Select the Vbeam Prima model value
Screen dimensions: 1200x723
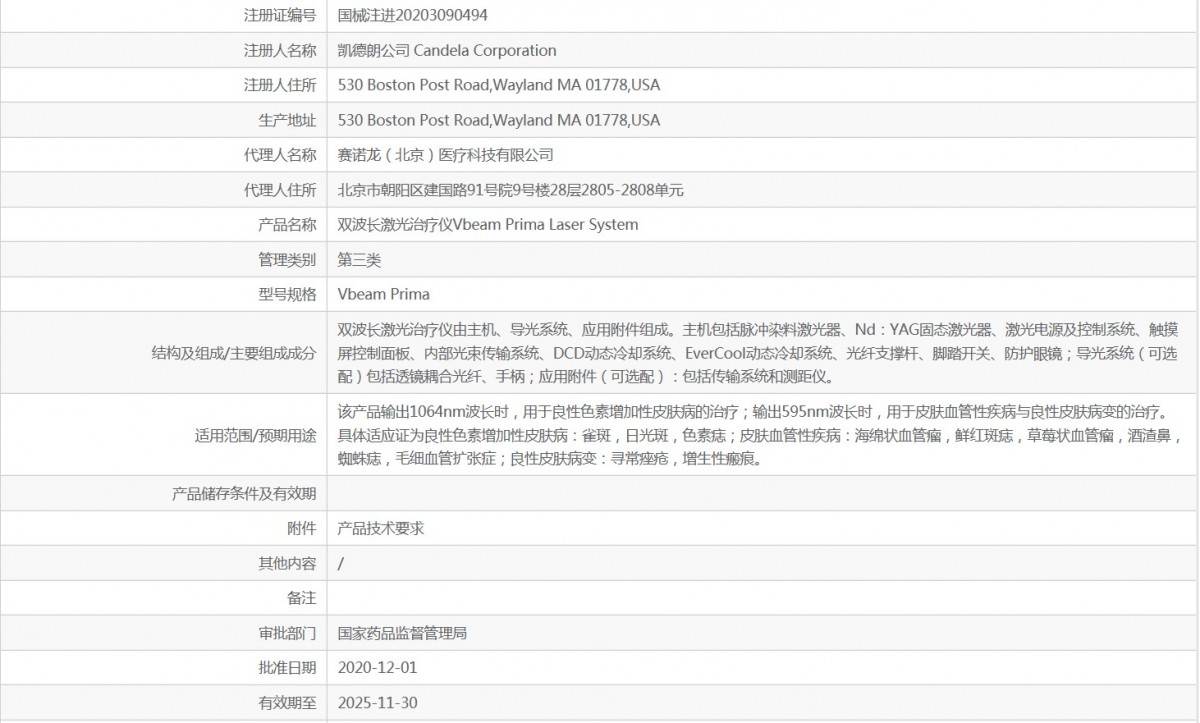384,294
